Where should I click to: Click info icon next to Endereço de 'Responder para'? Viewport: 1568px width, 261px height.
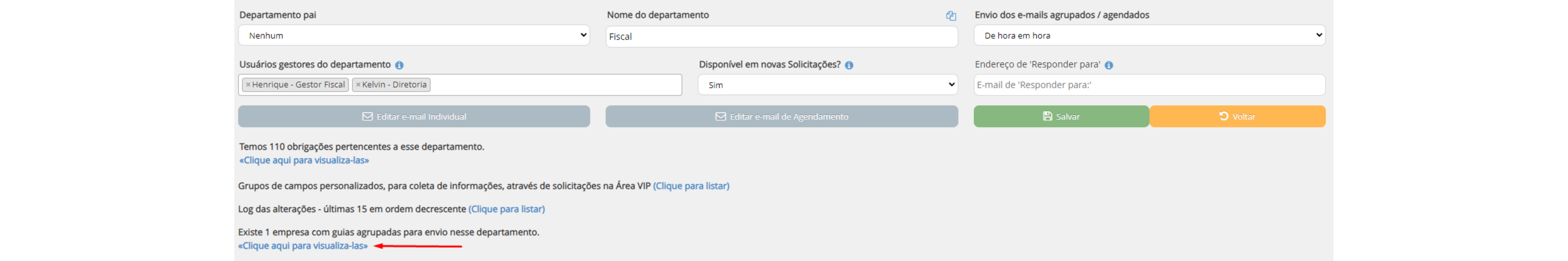pos(1109,65)
